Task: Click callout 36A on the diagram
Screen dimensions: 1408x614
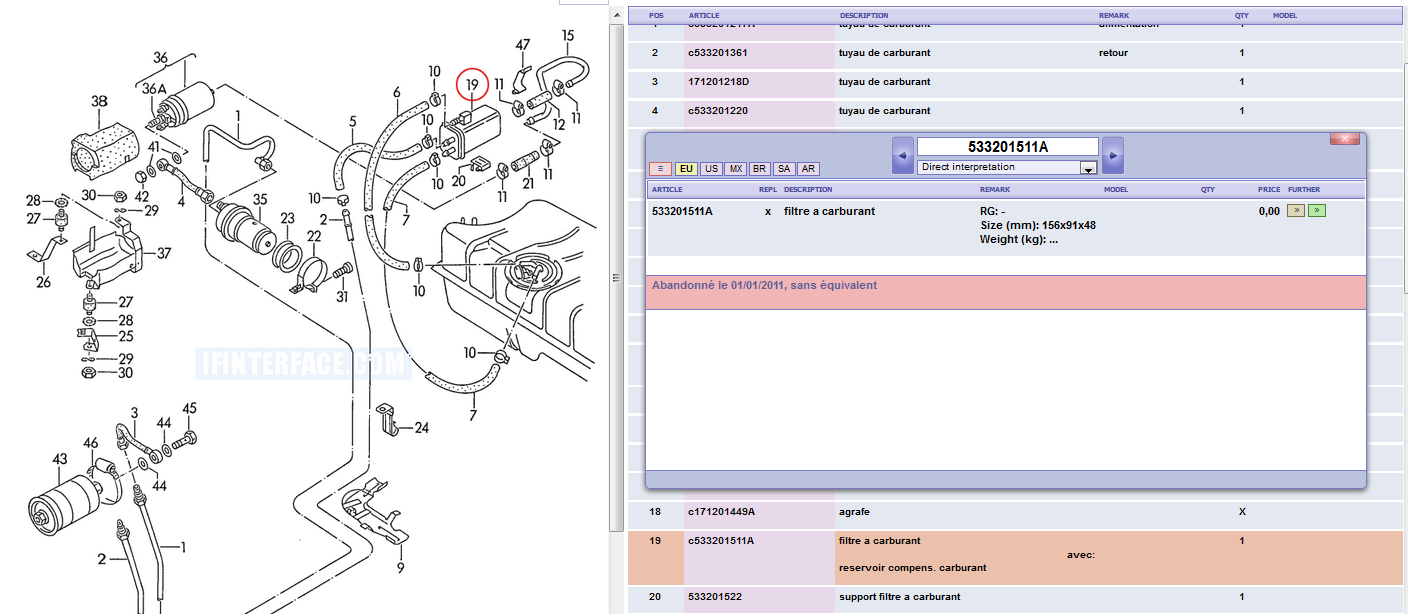Action: pos(154,90)
